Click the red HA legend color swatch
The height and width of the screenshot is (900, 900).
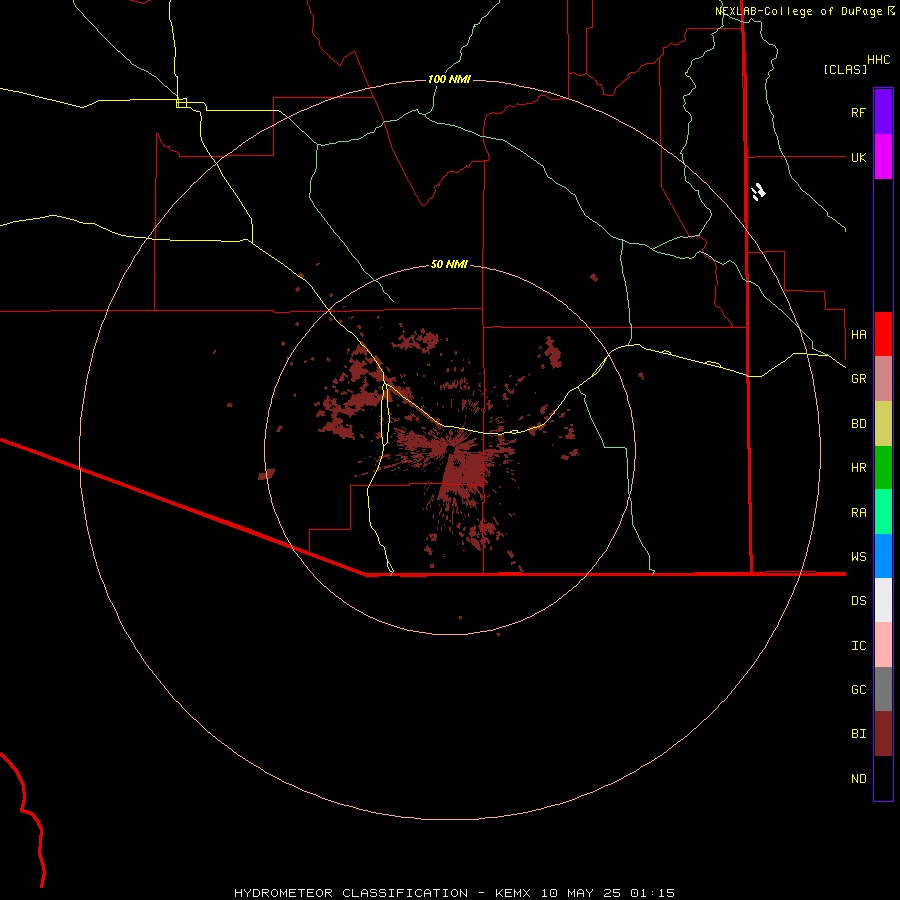(x=883, y=334)
